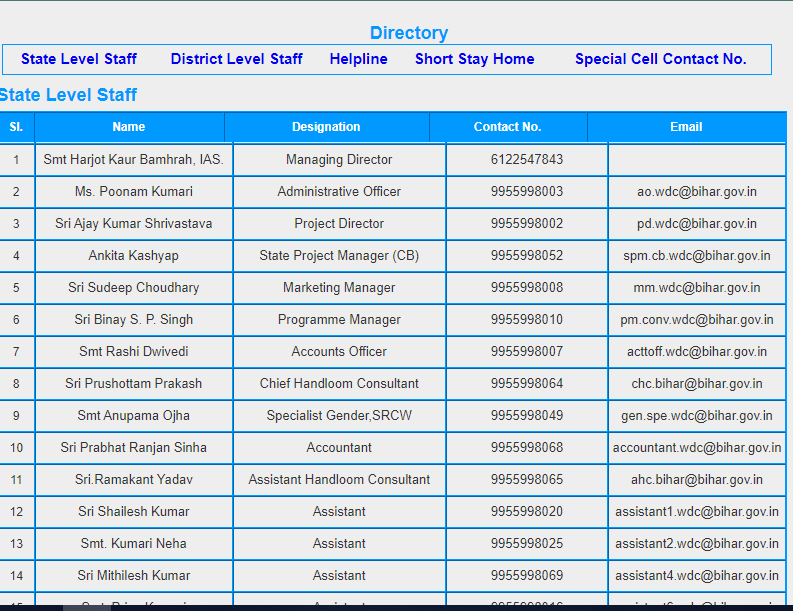Click the Directory page heading
The image size is (793, 611).
click(x=408, y=33)
